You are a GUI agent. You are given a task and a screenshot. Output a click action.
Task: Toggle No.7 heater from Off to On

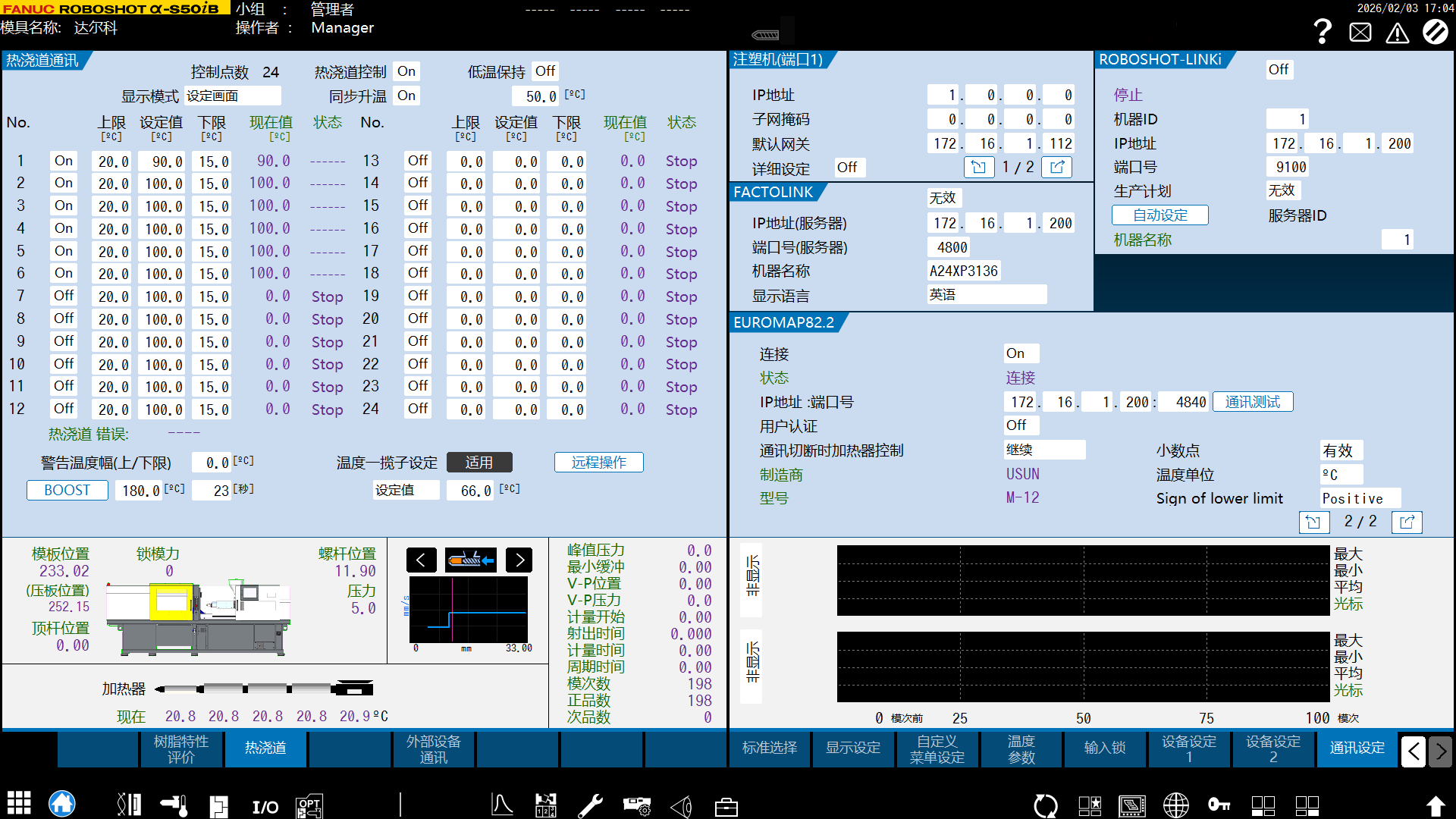click(x=63, y=296)
